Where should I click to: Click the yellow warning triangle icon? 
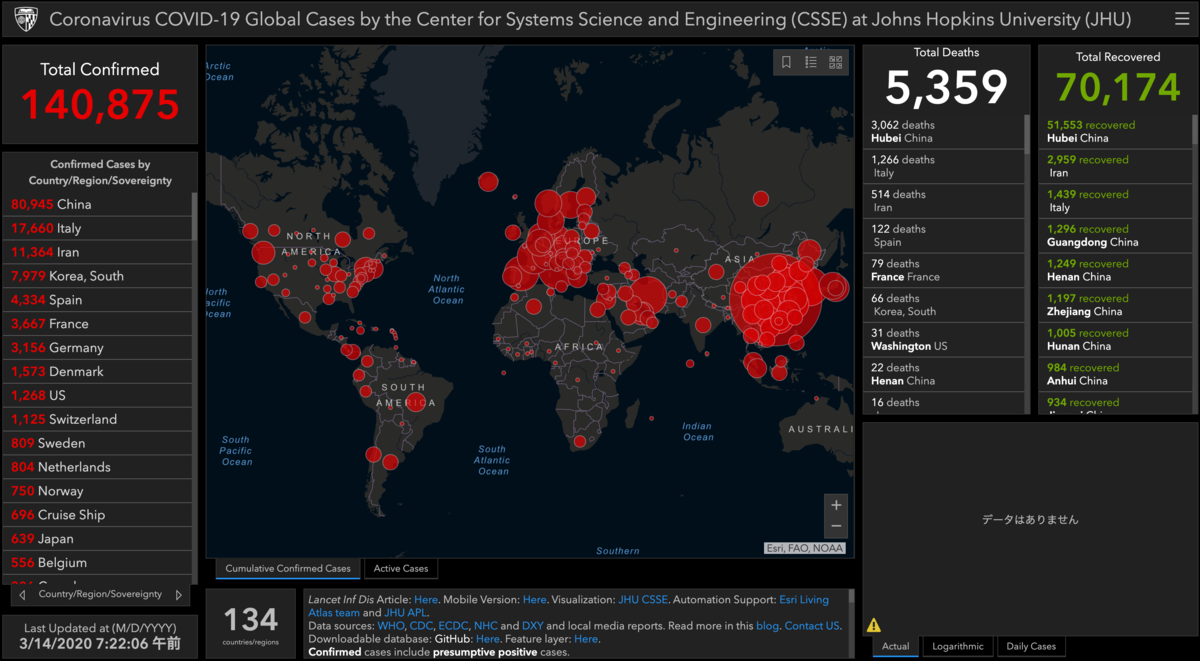pyautogui.click(x=874, y=625)
